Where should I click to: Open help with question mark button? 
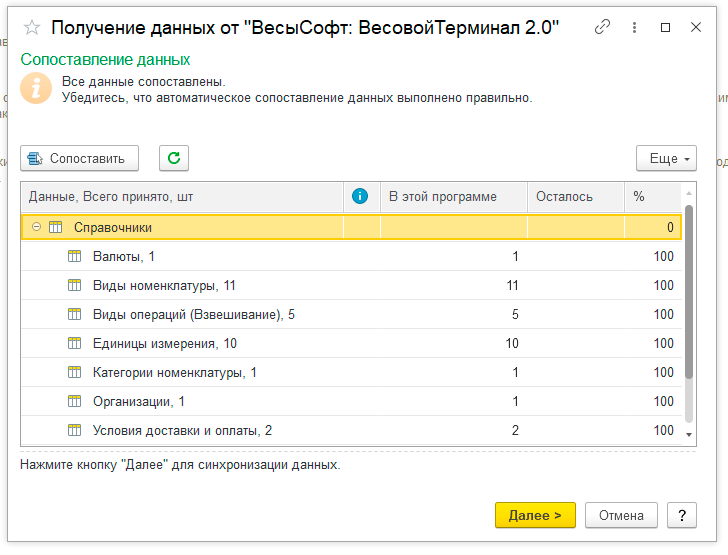(x=681, y=515)
